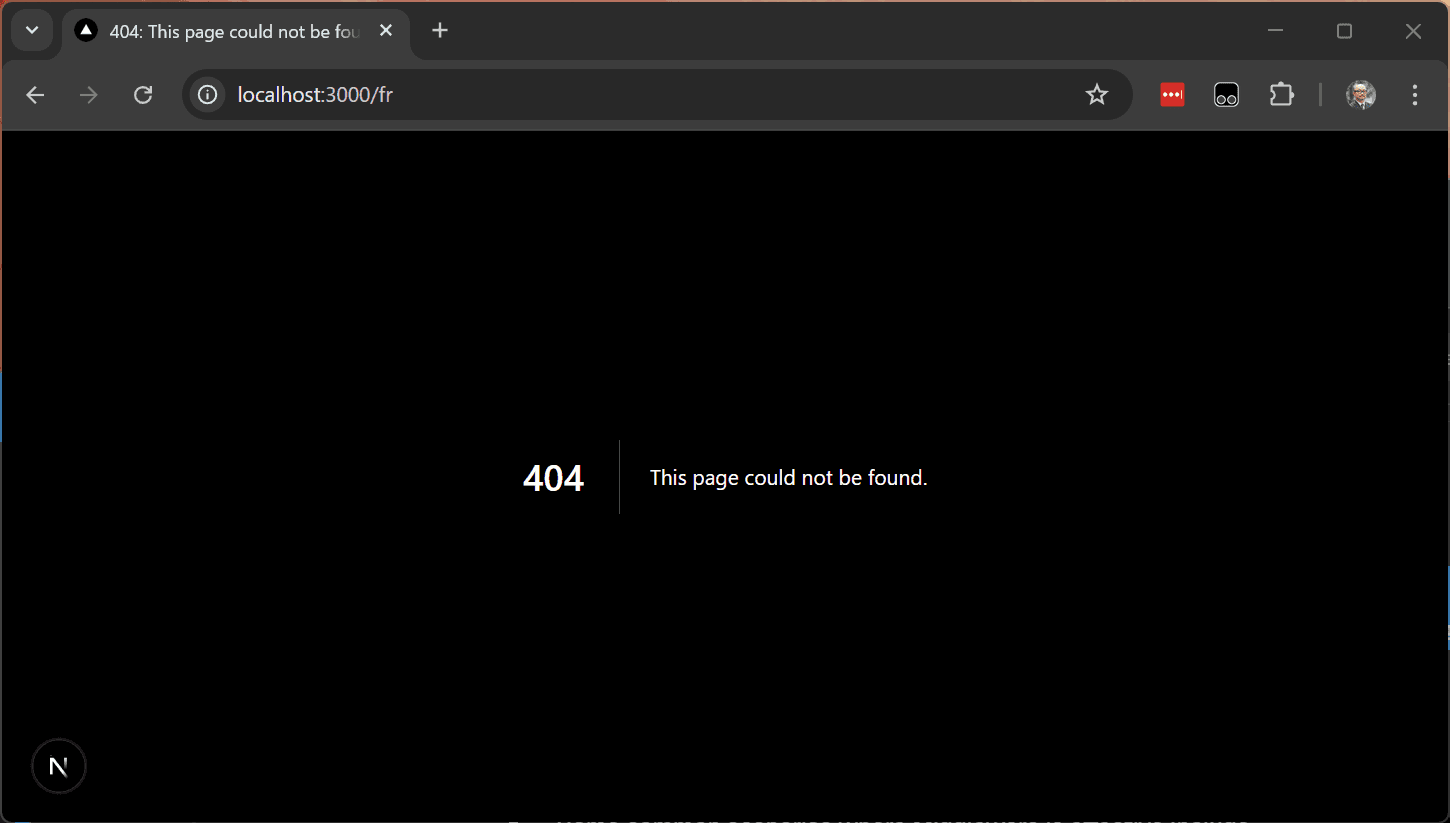View site information for localhost

[x=207, y=95]
